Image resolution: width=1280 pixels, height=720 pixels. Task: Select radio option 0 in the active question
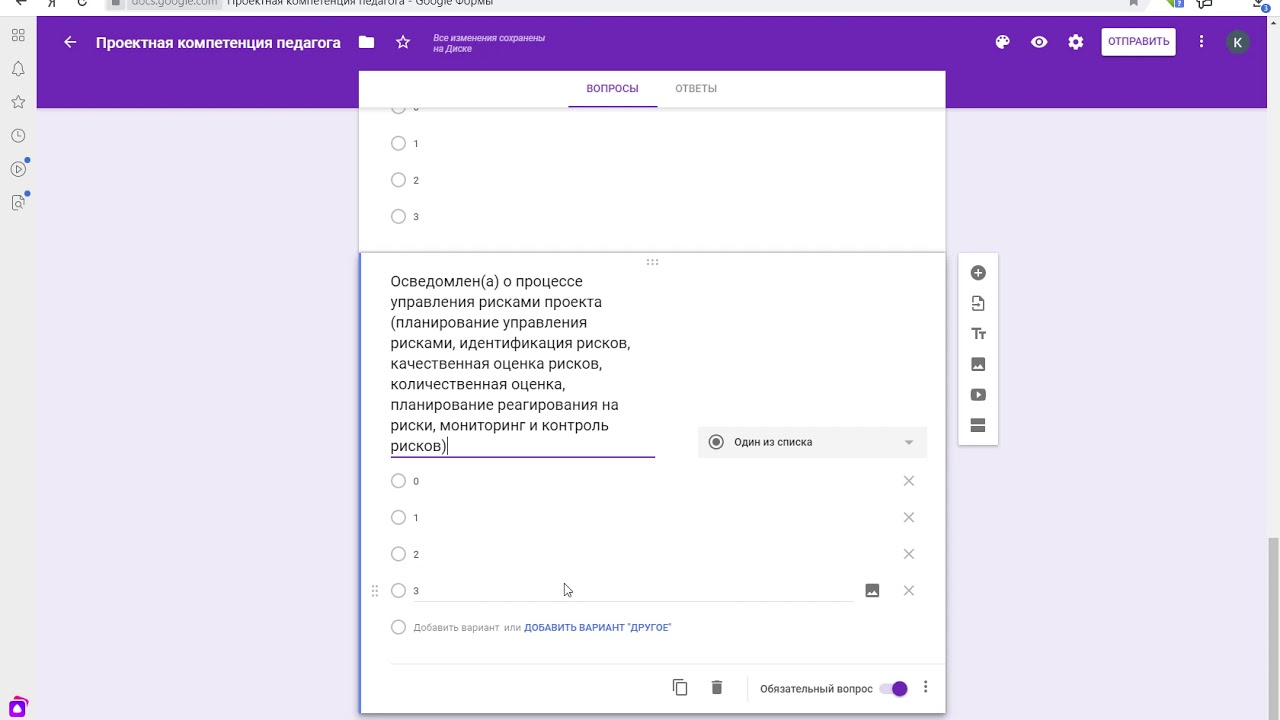[x=398, y=481]
